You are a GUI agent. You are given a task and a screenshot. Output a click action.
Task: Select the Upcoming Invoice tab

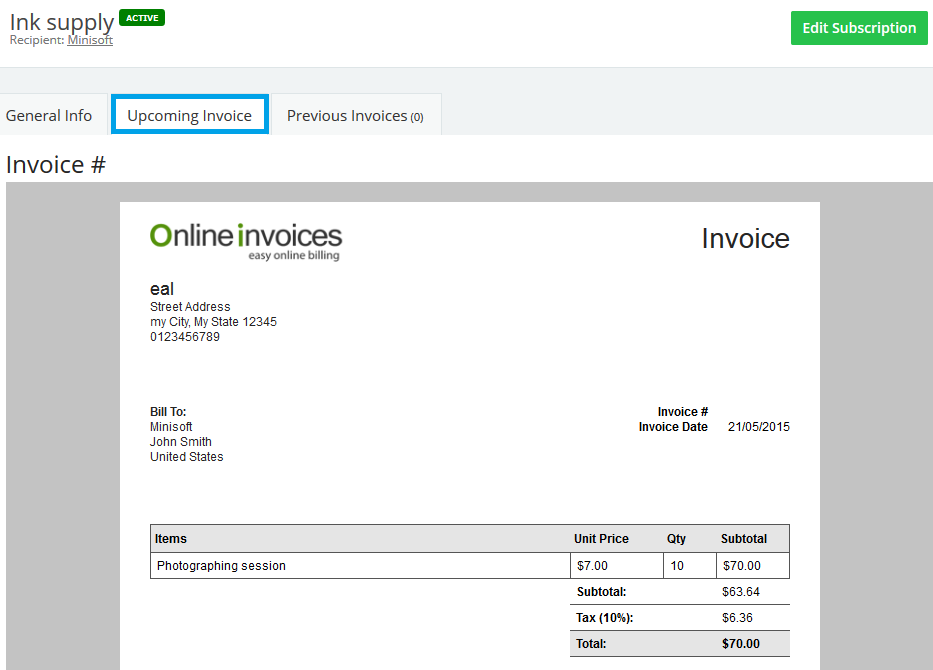point(189,116)
